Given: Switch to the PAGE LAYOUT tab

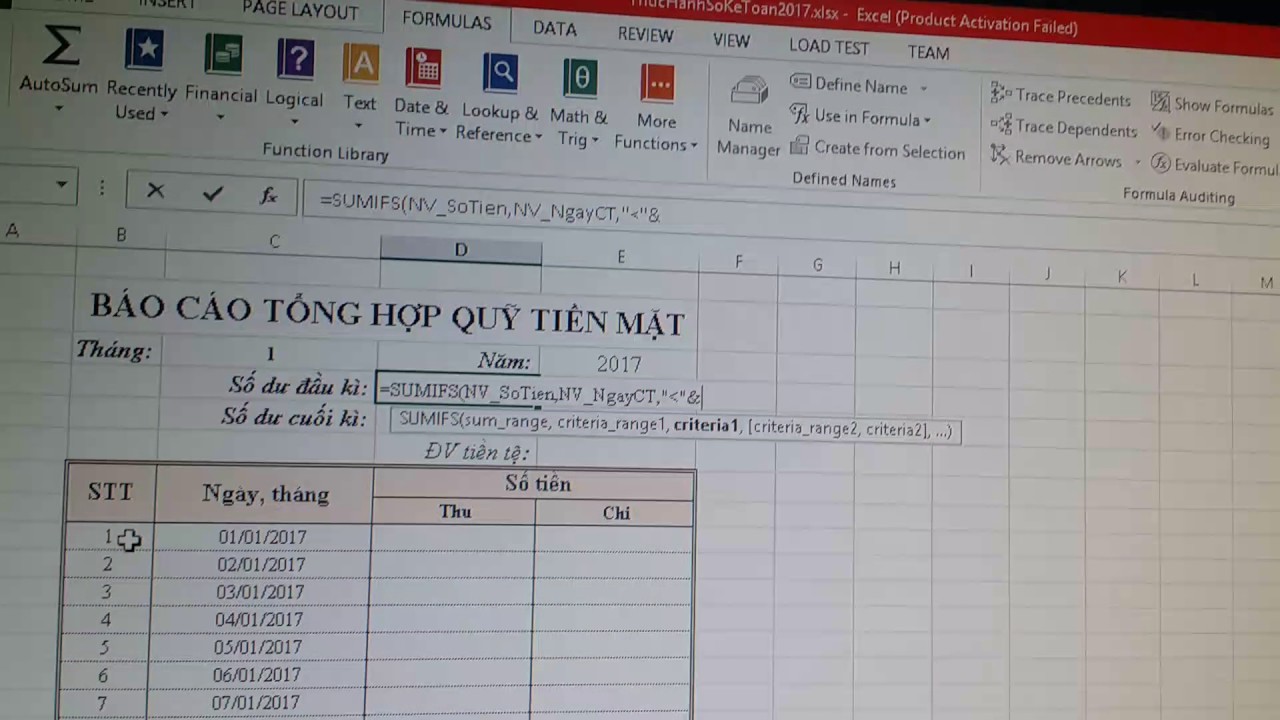Looking at the screenshot, I should pyautogui.click(x=300, y=11).
